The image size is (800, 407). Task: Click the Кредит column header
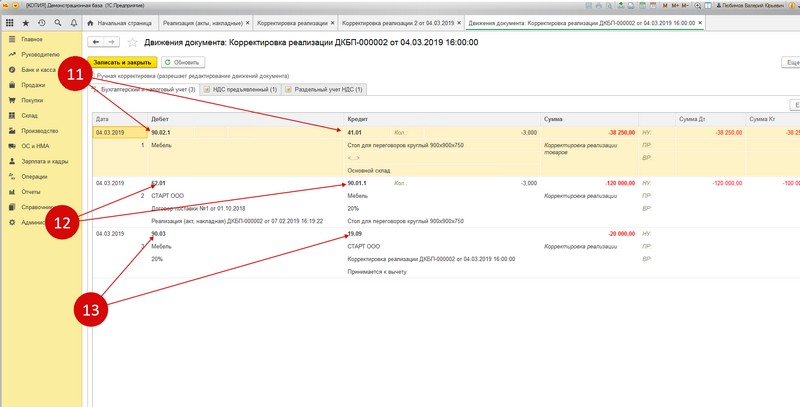[442, 119]
